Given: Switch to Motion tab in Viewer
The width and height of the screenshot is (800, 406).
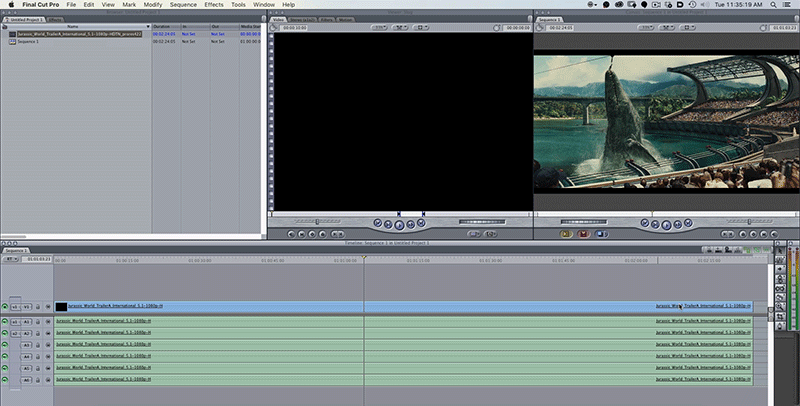Looking at the screenshot, I should (x=345, y=20).
